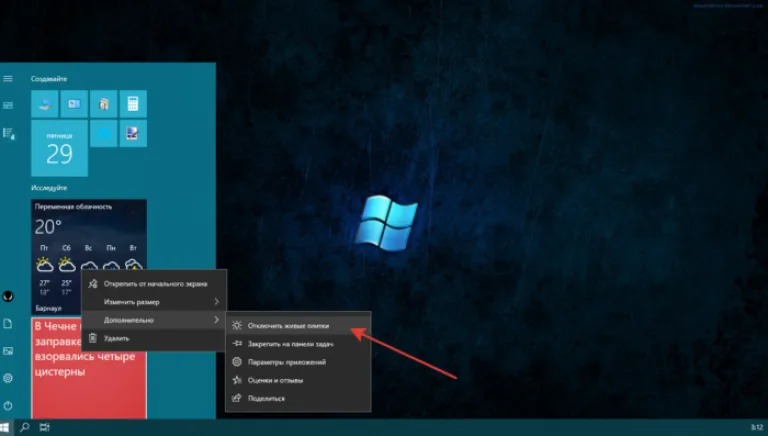Open Параметры приложений from submenu

(x=298, y=362)
